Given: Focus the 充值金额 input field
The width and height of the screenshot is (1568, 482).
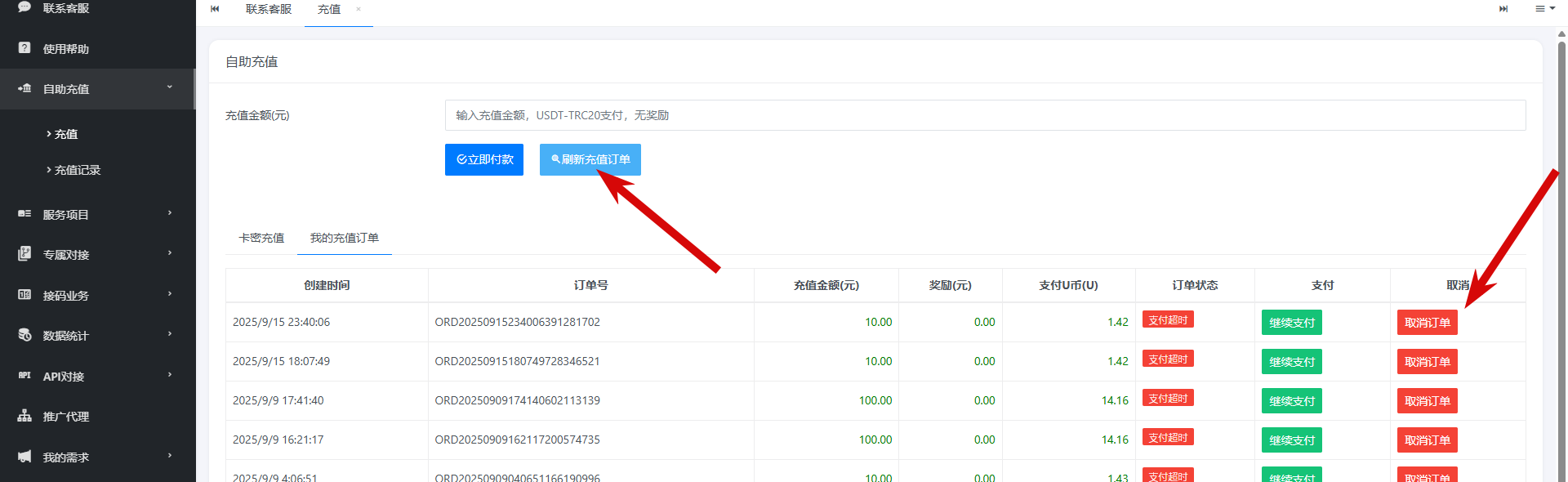Looking at the screenshot, I should pyautogui.click(x=985, y=115).
